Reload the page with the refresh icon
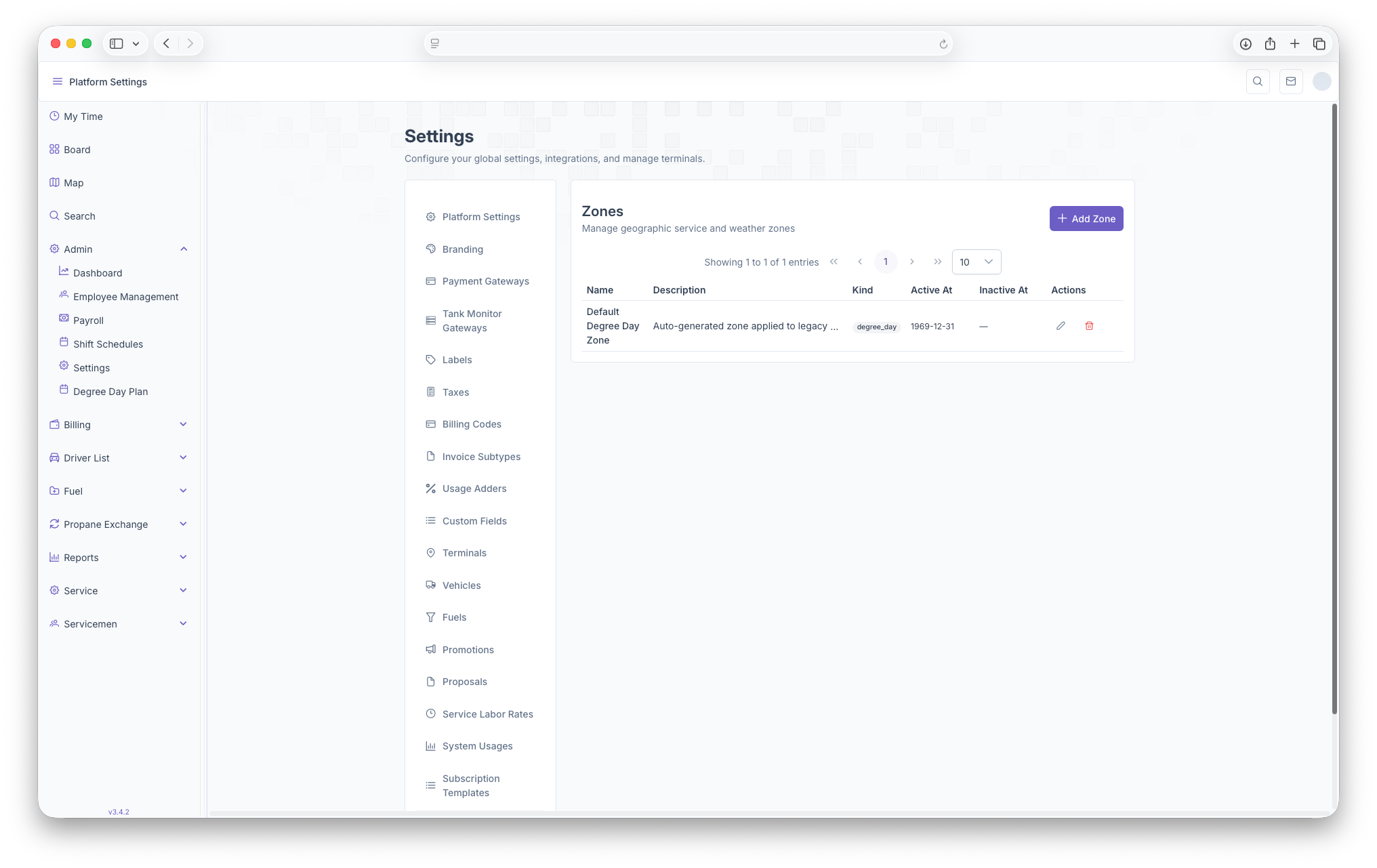The image size is (1377, 868). 943,44
